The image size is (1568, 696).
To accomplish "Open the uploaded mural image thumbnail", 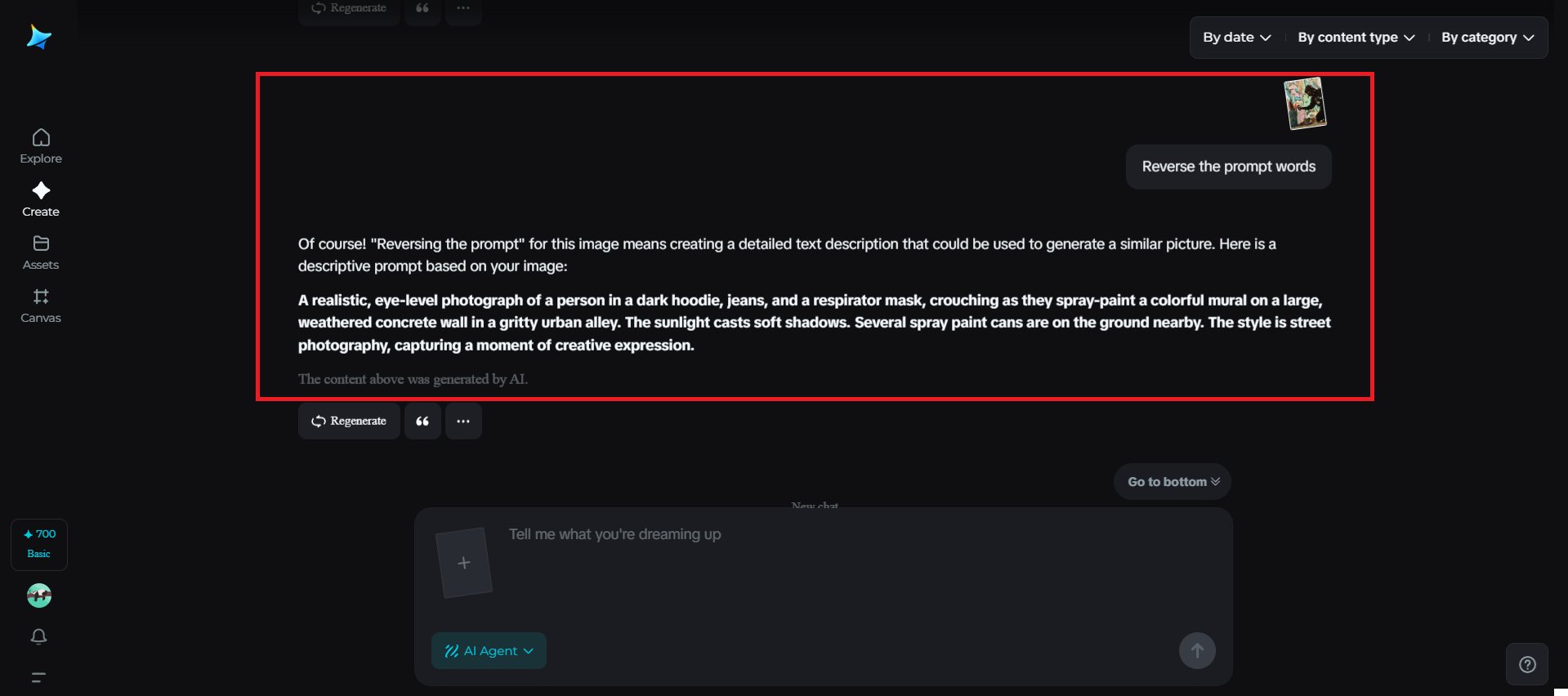I will pyautogui.click(x=1305, y=102).
